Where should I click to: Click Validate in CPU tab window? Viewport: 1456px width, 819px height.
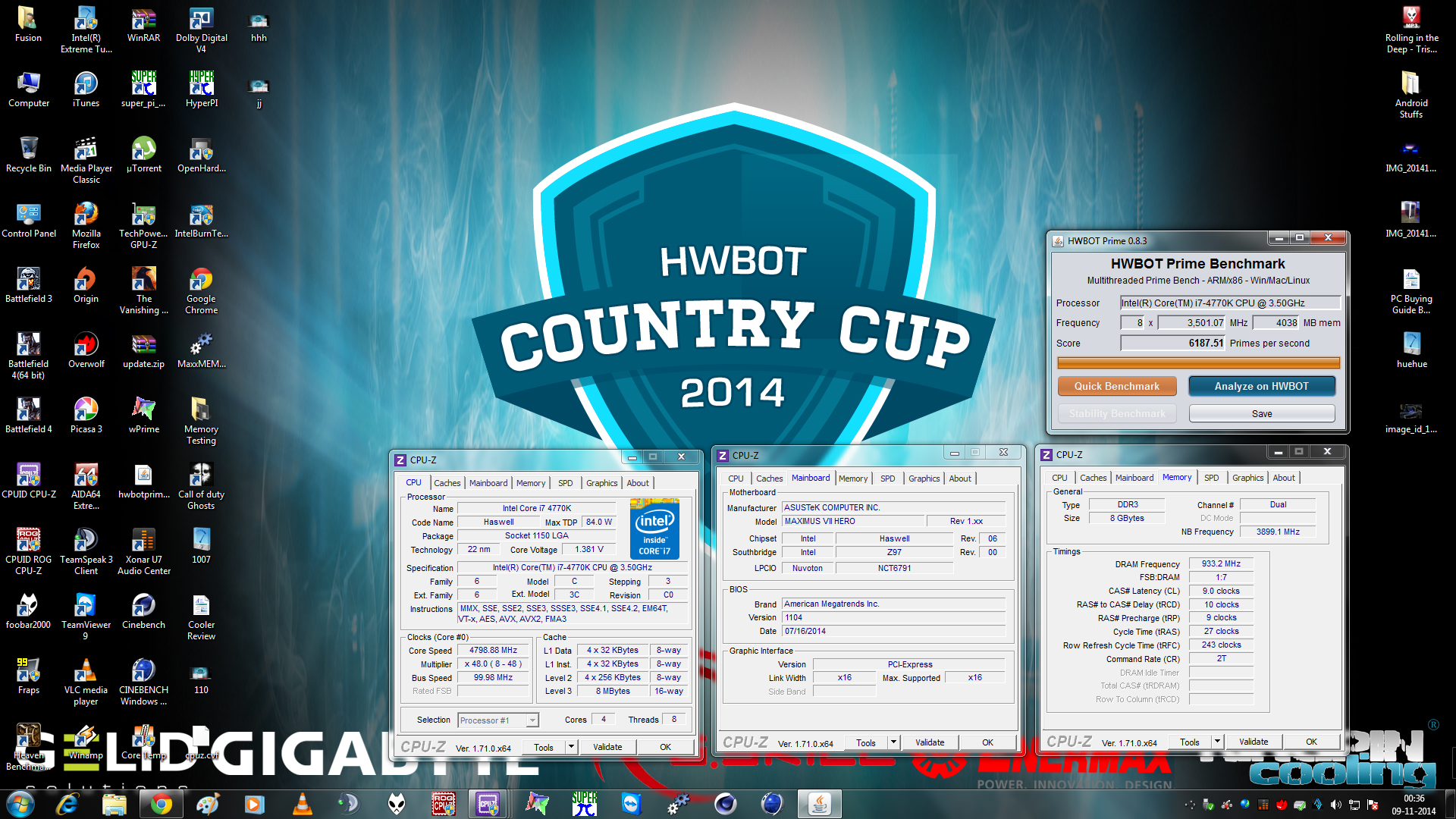pos(607,747)
